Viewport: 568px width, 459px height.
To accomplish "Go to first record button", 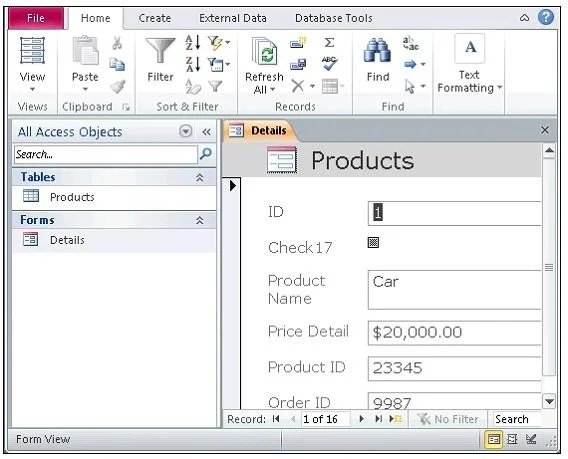I will tap(276, 419).
